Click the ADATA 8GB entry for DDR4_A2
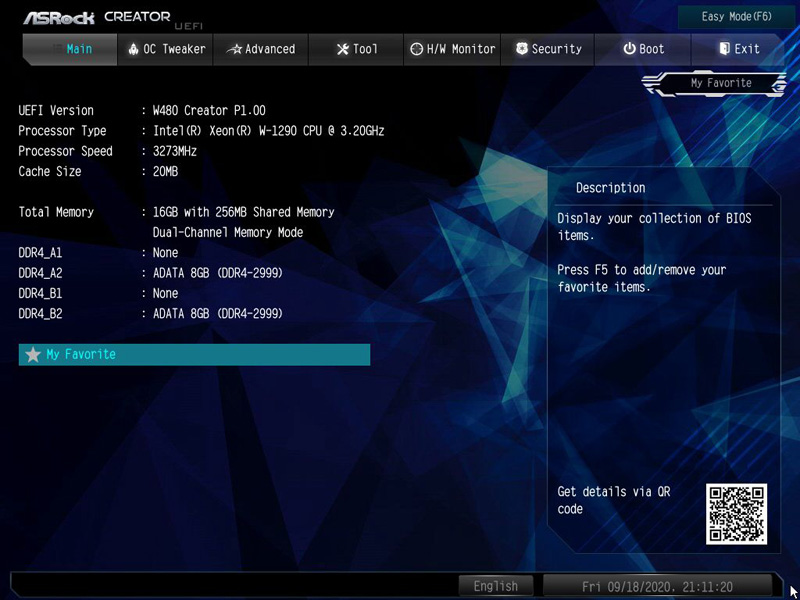800x600 pixels. 217,273
